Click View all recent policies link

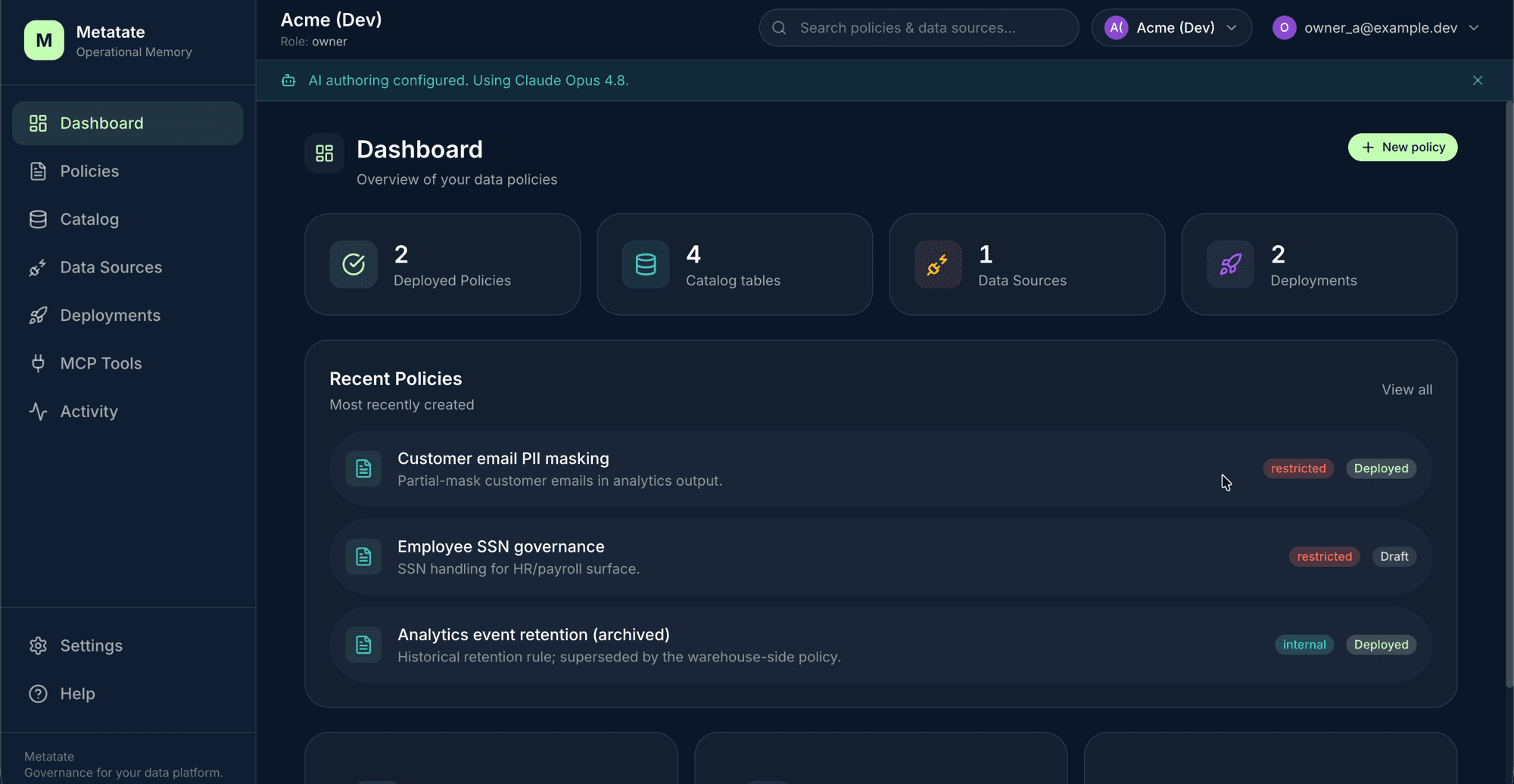tap(1407, 390)
